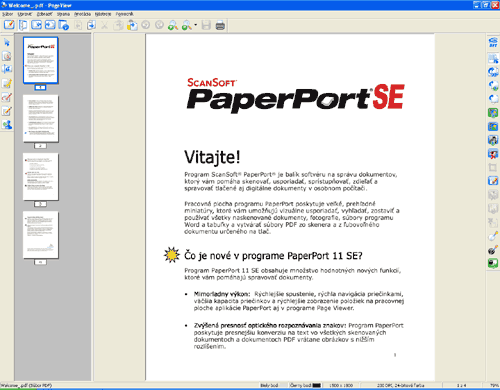Click the SET icon at top of right toolbar
The height and width of the screenshot is (390, 500).
pyautogui.click(x=493, y=42)
